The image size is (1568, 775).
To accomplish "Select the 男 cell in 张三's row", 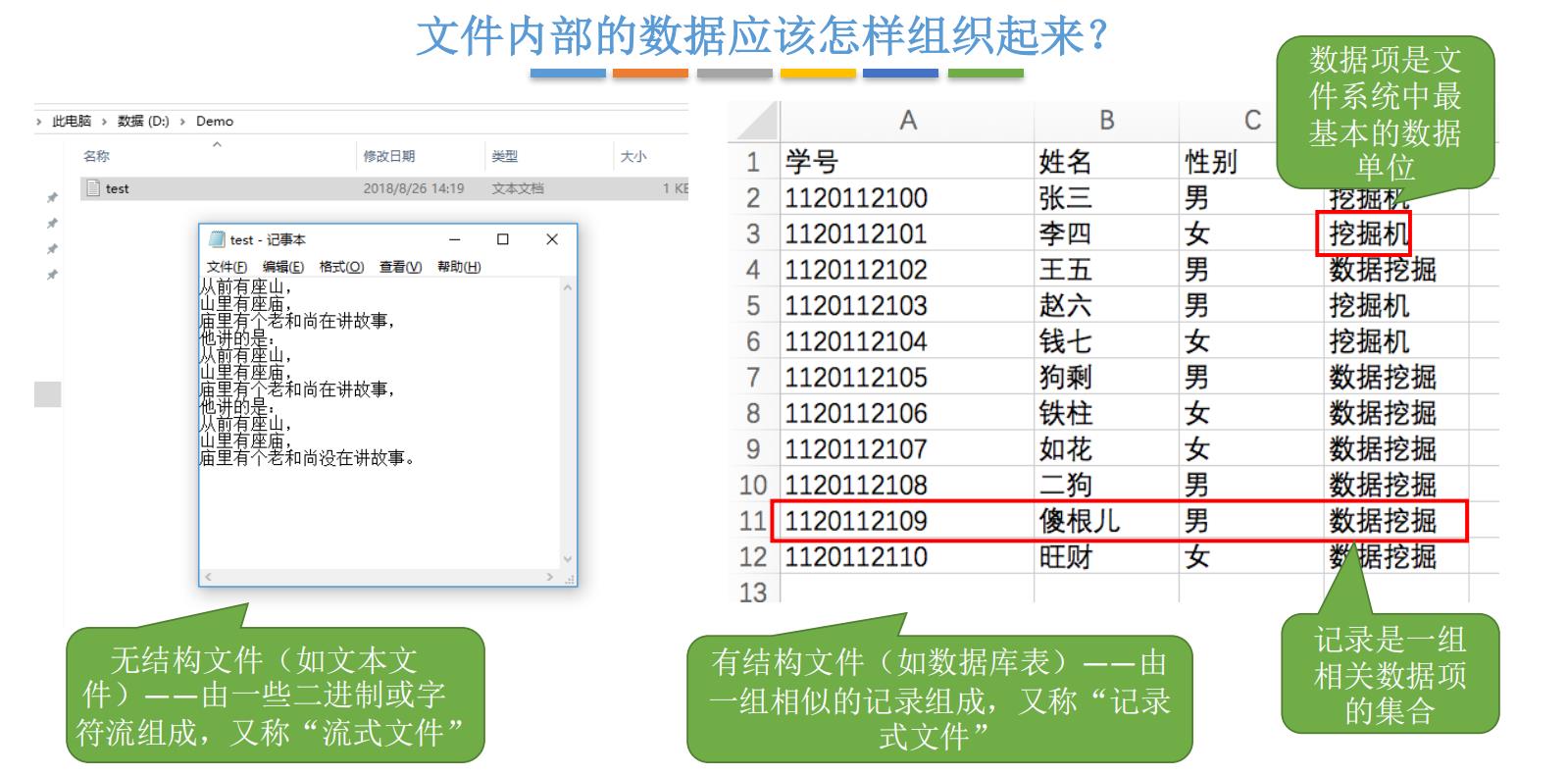I will tap(1251, 198).
